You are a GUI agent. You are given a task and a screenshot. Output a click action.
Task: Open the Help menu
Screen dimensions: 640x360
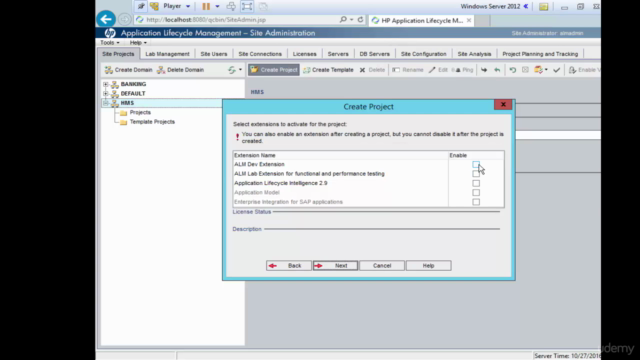[x=138, y=42]
